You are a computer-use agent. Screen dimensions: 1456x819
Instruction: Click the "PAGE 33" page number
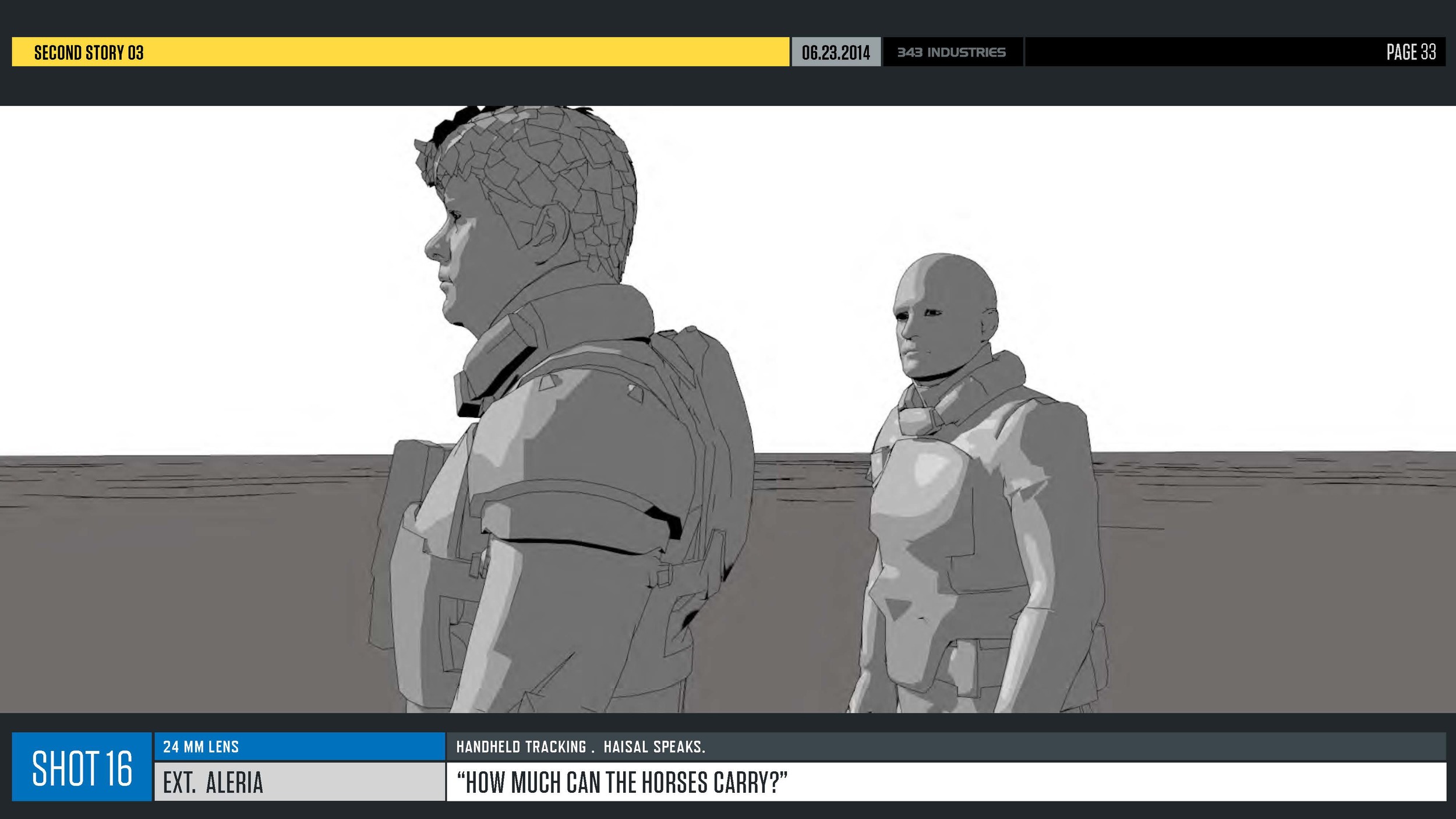[1411, 52]
